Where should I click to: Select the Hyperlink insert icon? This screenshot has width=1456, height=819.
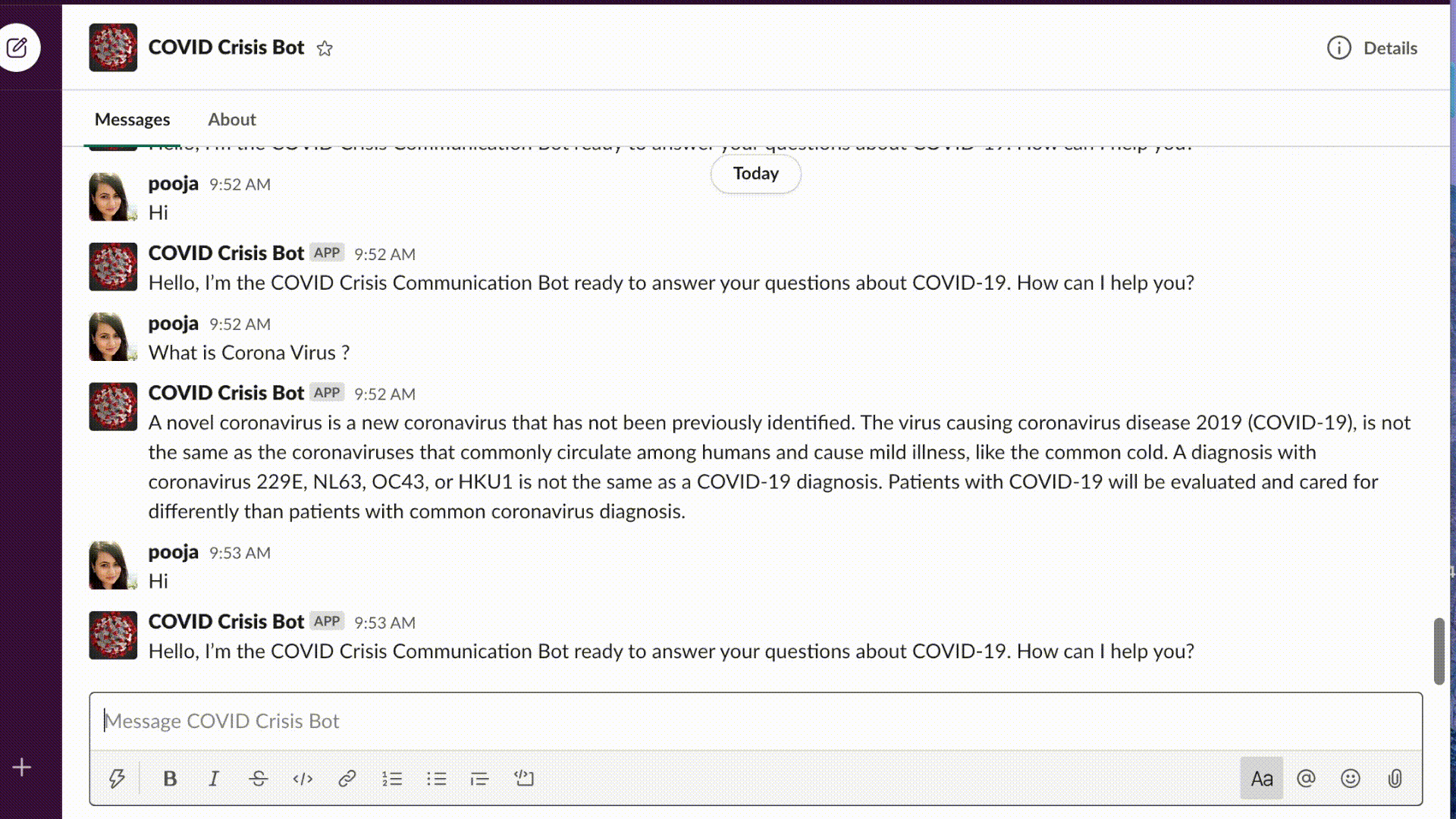click(347, 779)
